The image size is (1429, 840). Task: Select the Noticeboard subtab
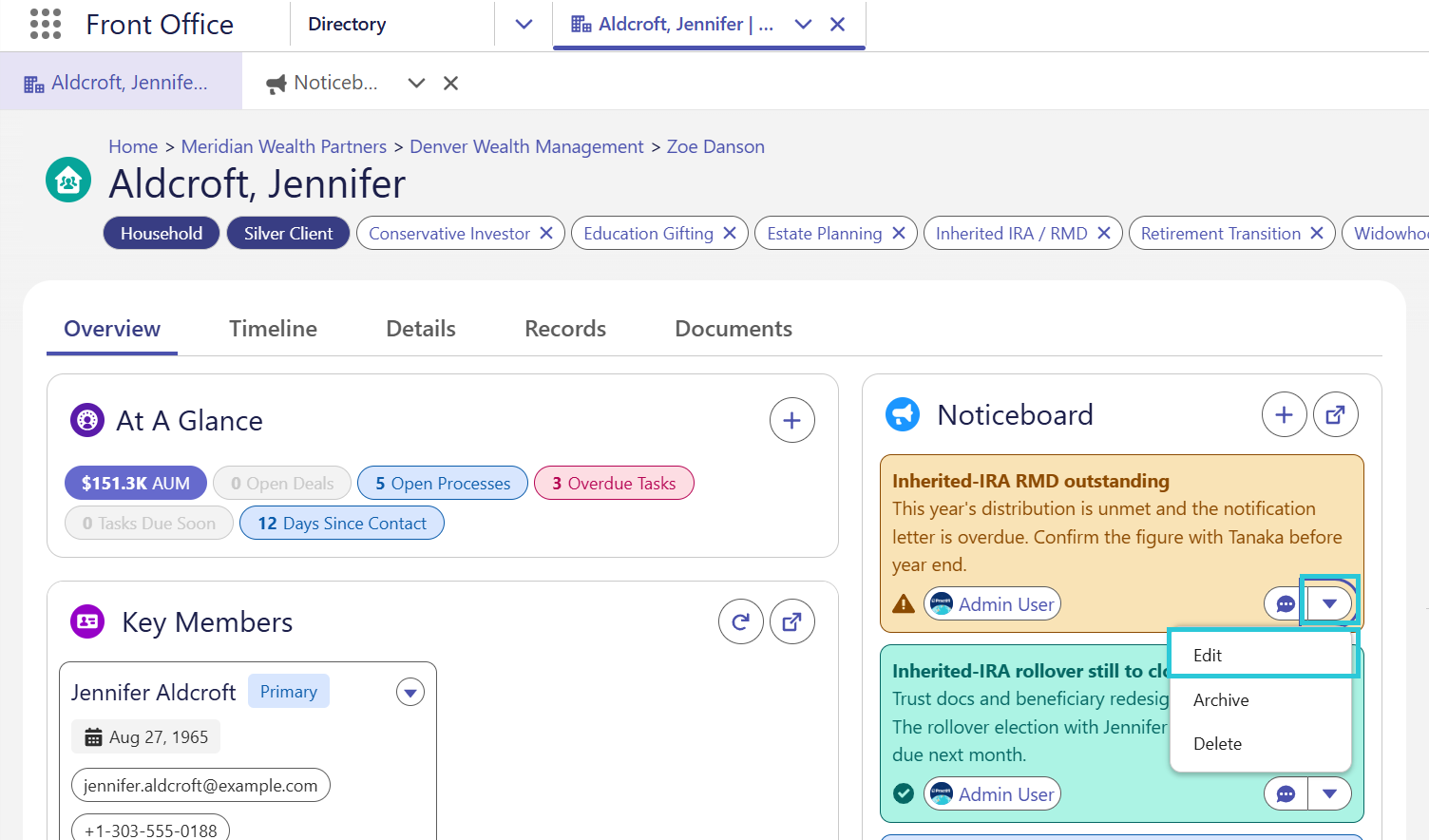tap(323, 83)
